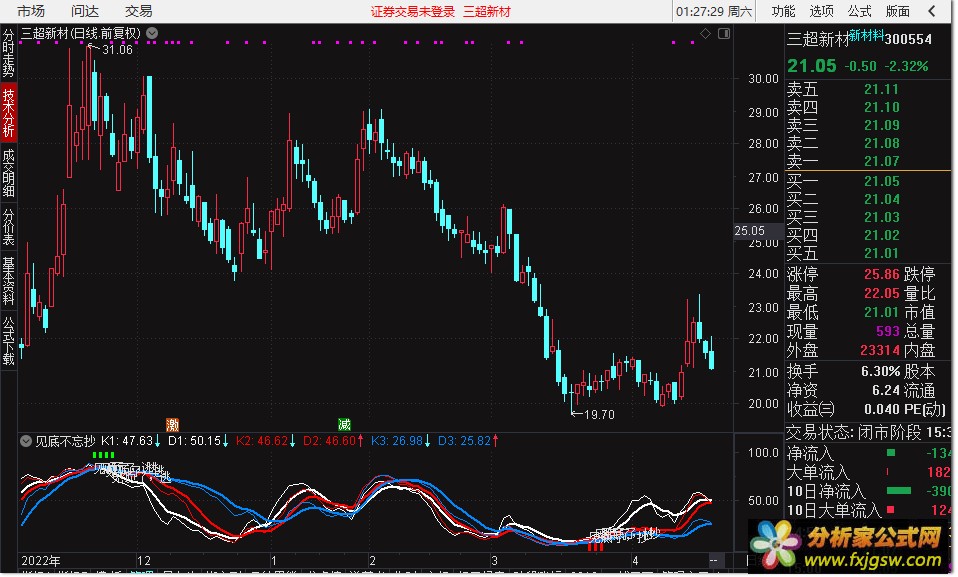Click the 收益(三) 0.040 value

882,409
